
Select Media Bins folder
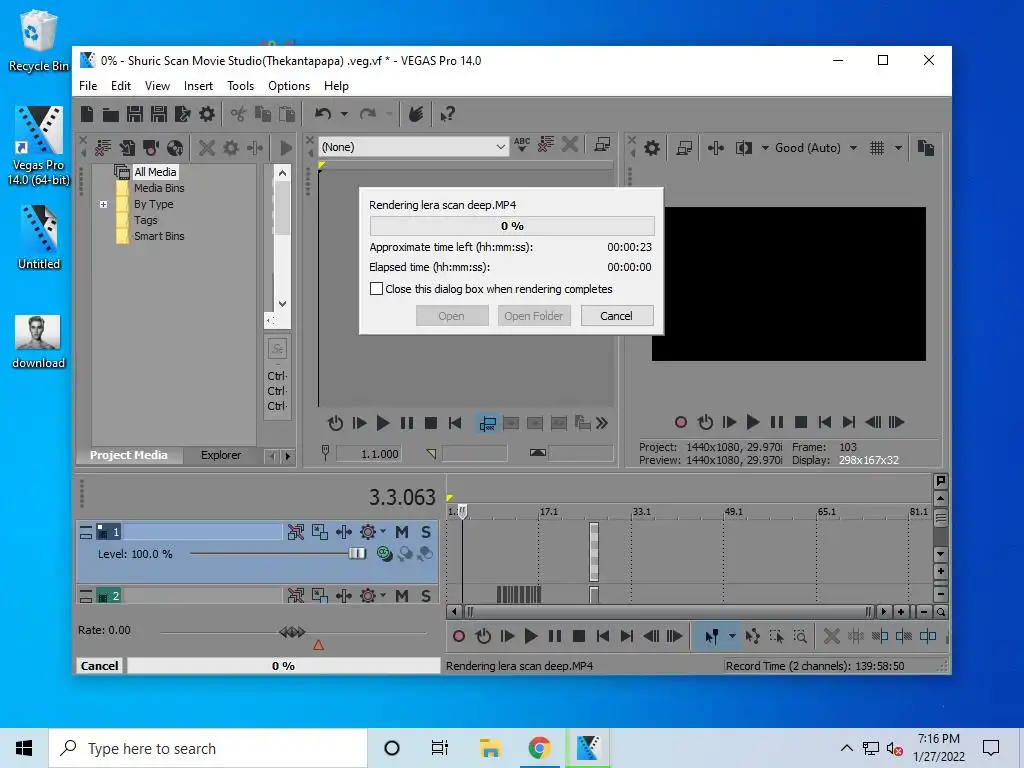coord(159,188)
